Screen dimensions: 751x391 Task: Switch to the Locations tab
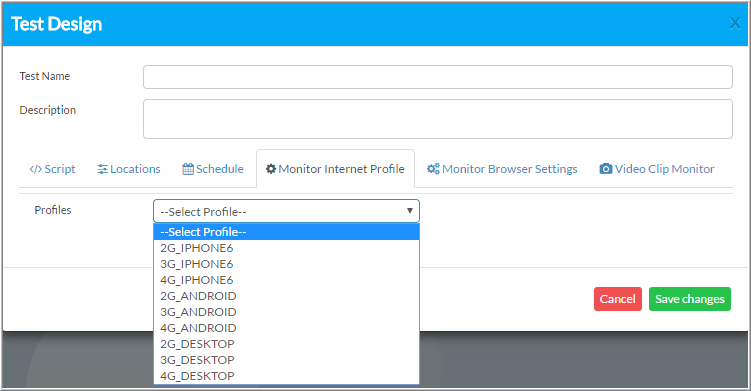[128, 169]
